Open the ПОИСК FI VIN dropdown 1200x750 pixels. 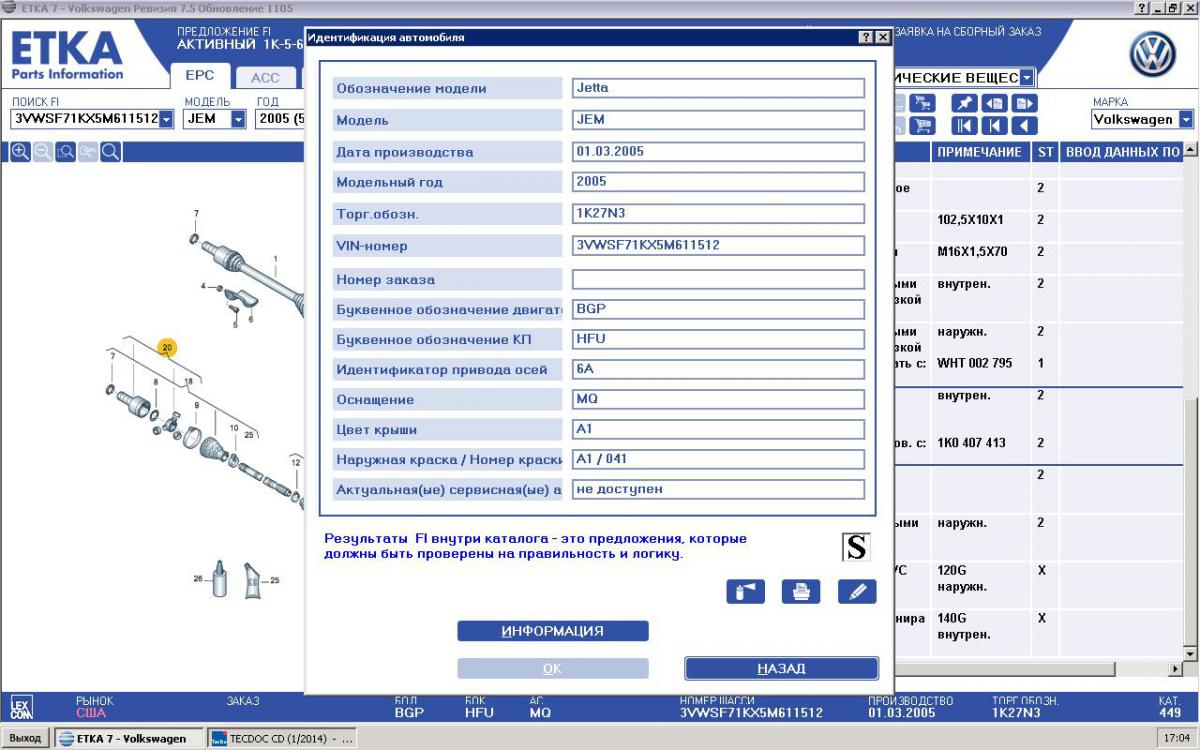click(x=166, y=119)
